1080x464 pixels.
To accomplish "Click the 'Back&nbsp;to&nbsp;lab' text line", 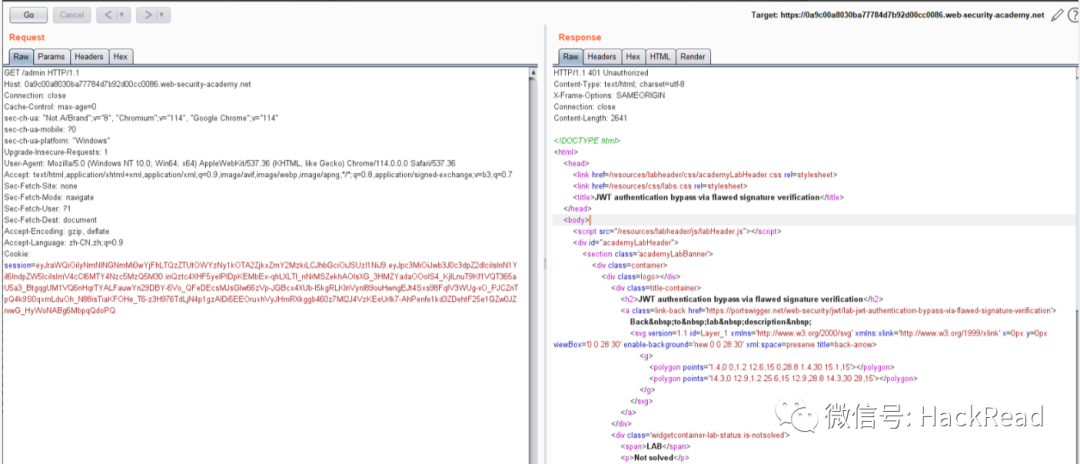I will pyautogui.click(x=720, y=321).
